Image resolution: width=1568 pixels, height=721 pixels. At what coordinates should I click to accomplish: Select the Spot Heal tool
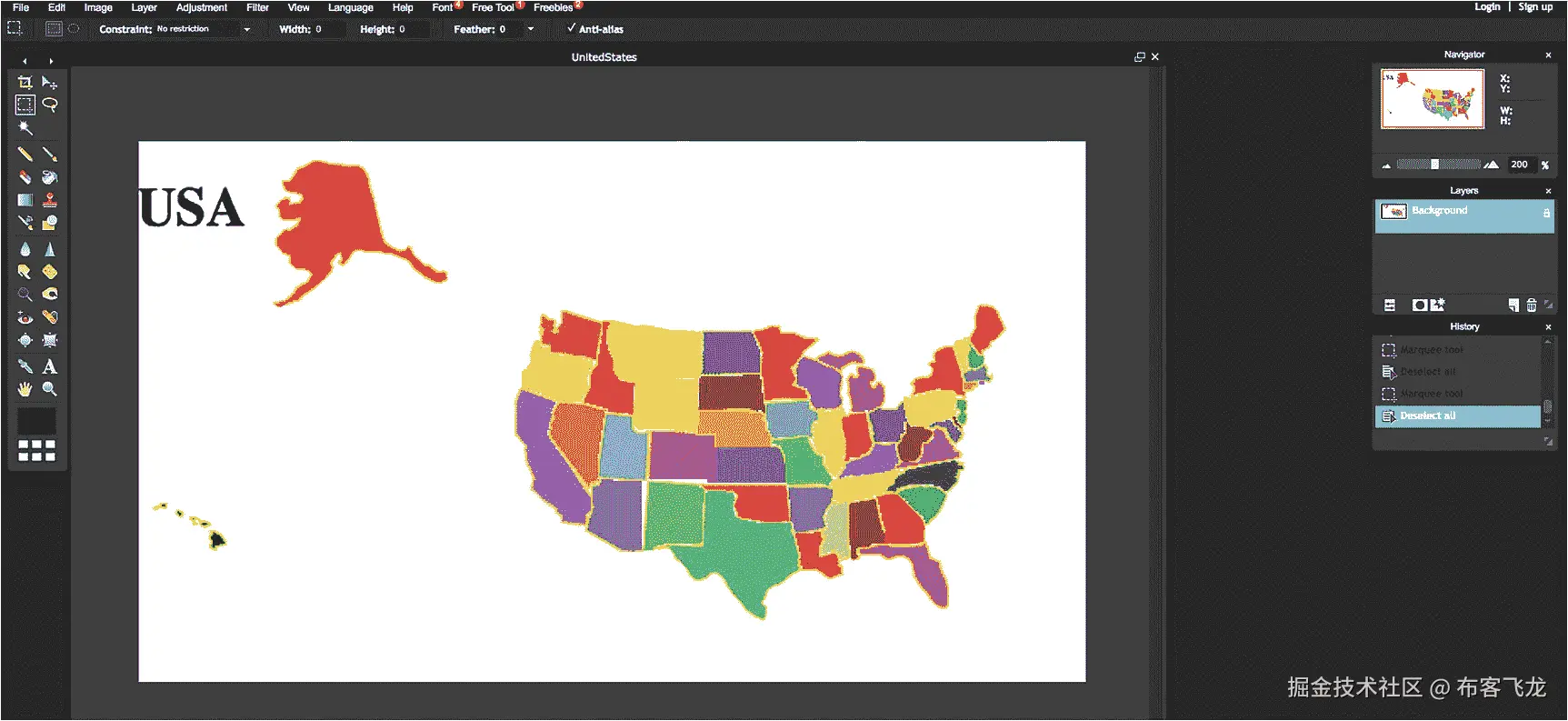tap(50, 317)
